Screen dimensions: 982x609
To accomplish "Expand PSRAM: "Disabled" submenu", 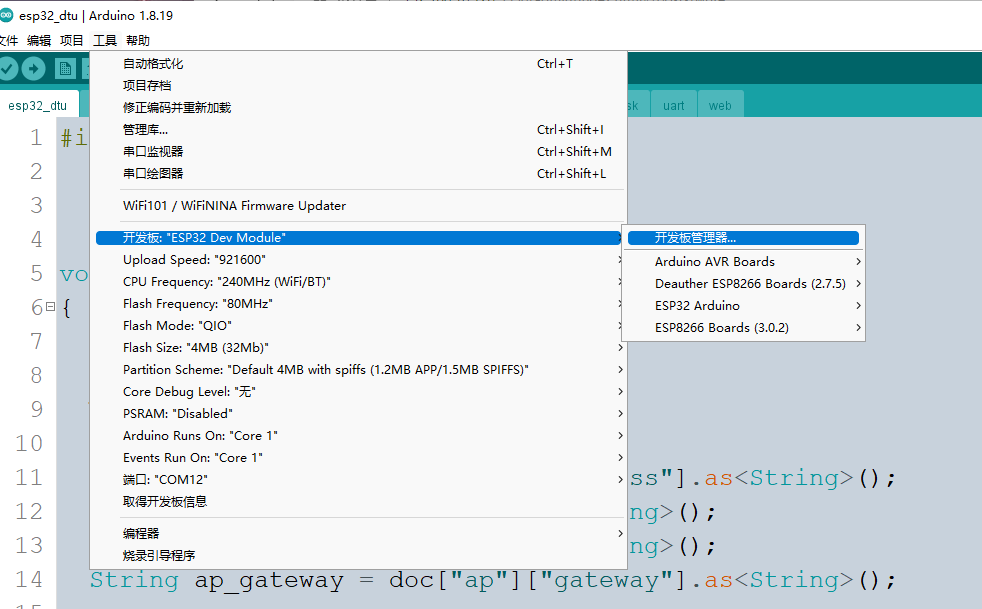I will point(359,414).
